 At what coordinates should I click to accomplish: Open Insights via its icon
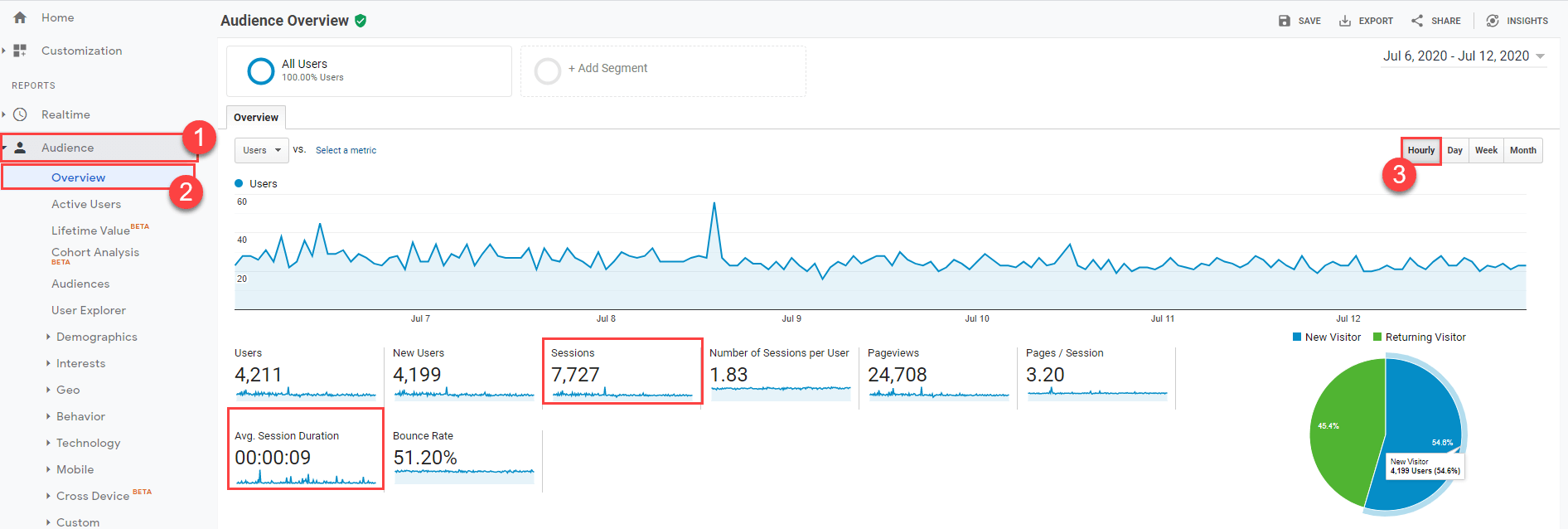pos(1493,21)
